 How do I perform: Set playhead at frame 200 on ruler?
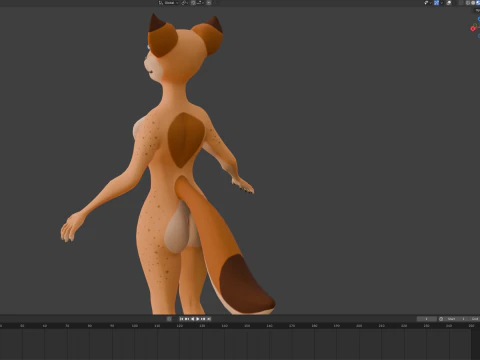(359, 326)
